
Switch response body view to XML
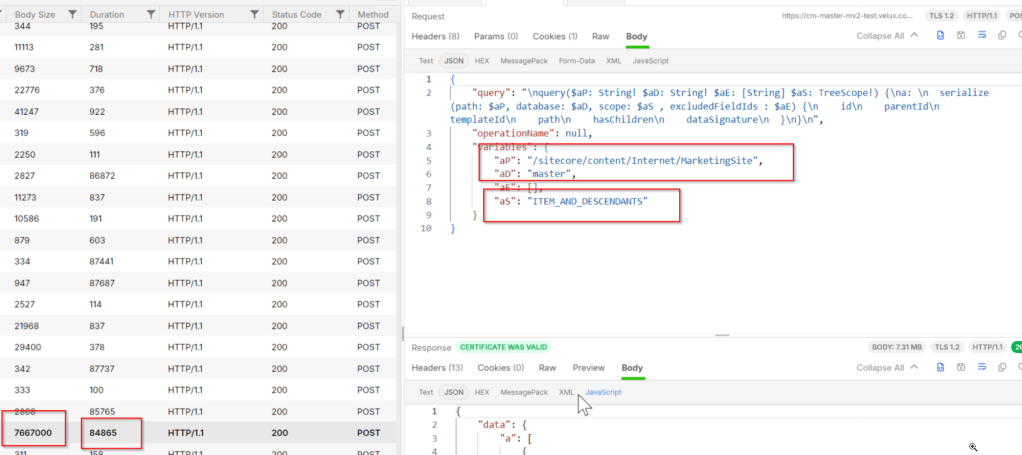click(567, 392)
